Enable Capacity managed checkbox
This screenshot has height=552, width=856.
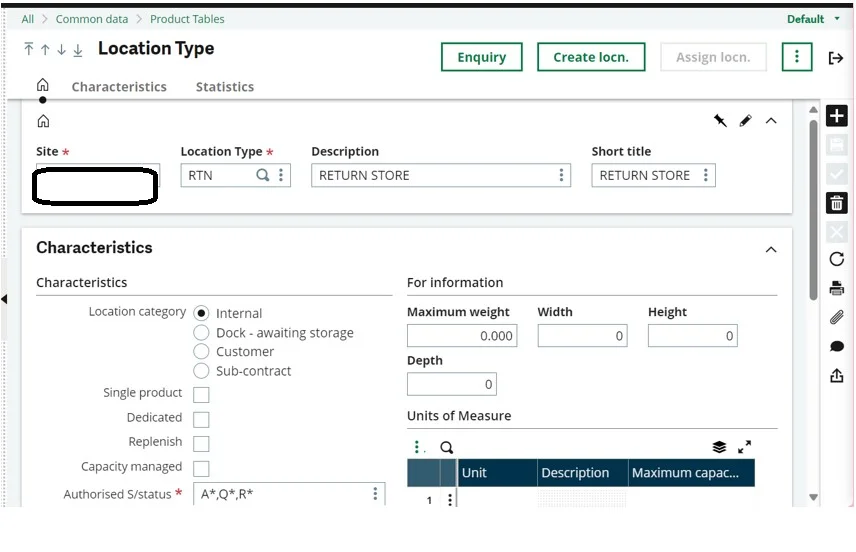click(201, 468)
